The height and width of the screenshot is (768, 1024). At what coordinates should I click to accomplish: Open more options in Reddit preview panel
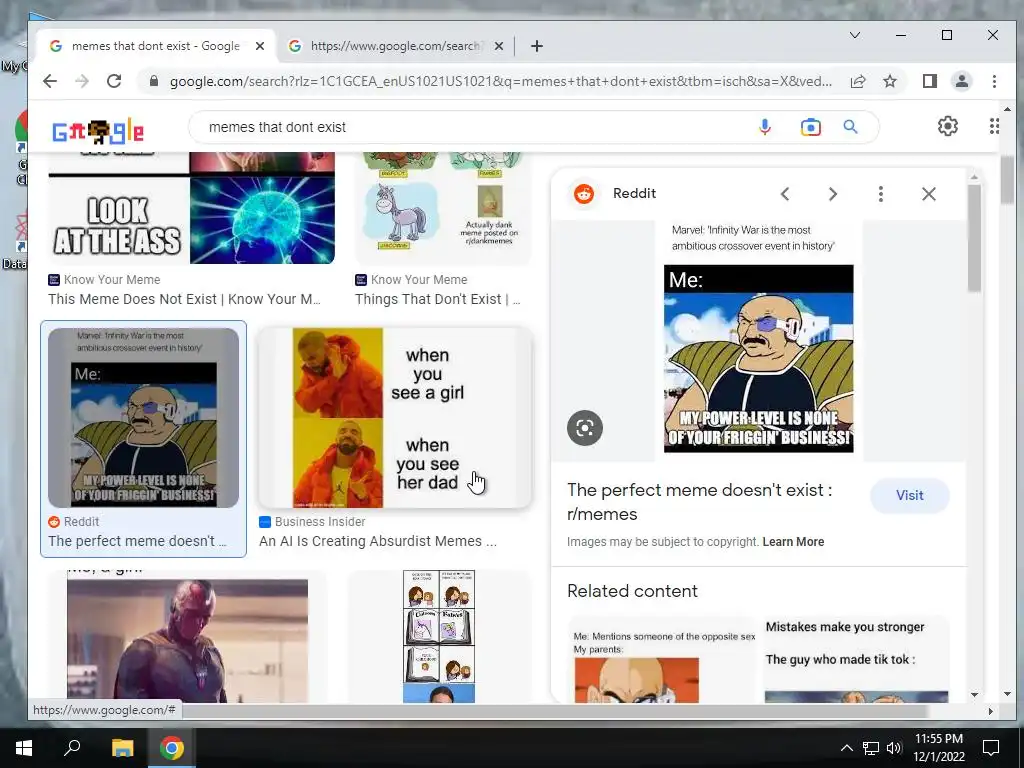click(x=880, y=194)
